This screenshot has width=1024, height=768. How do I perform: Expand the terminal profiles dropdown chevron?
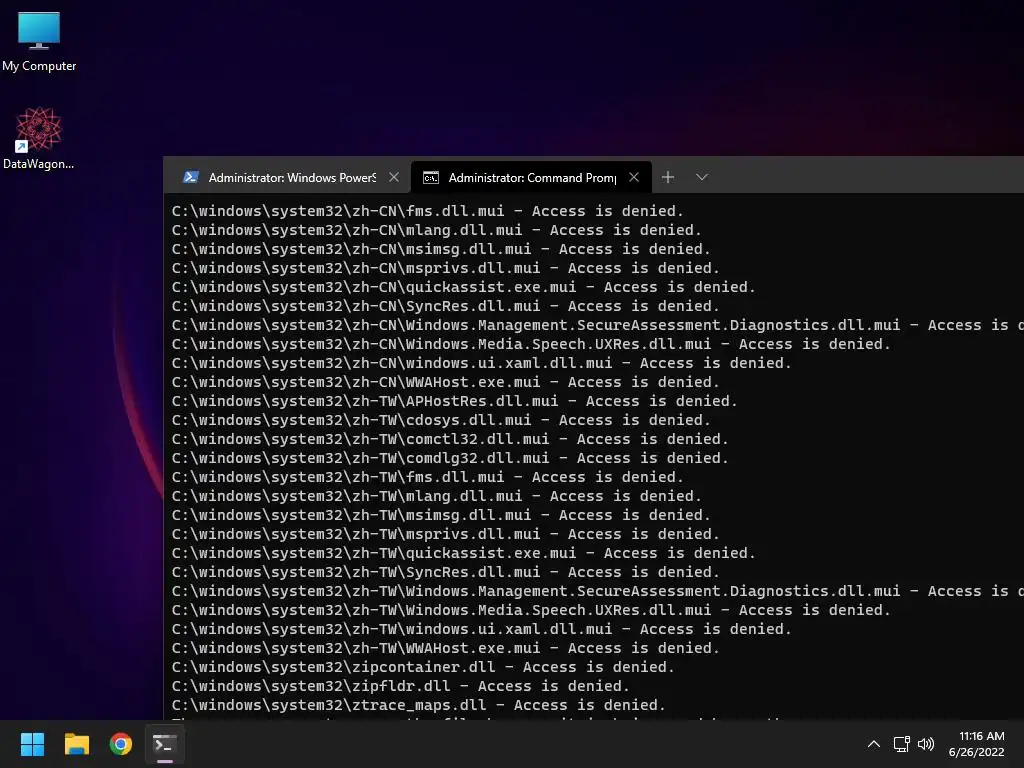click(702, 177)
